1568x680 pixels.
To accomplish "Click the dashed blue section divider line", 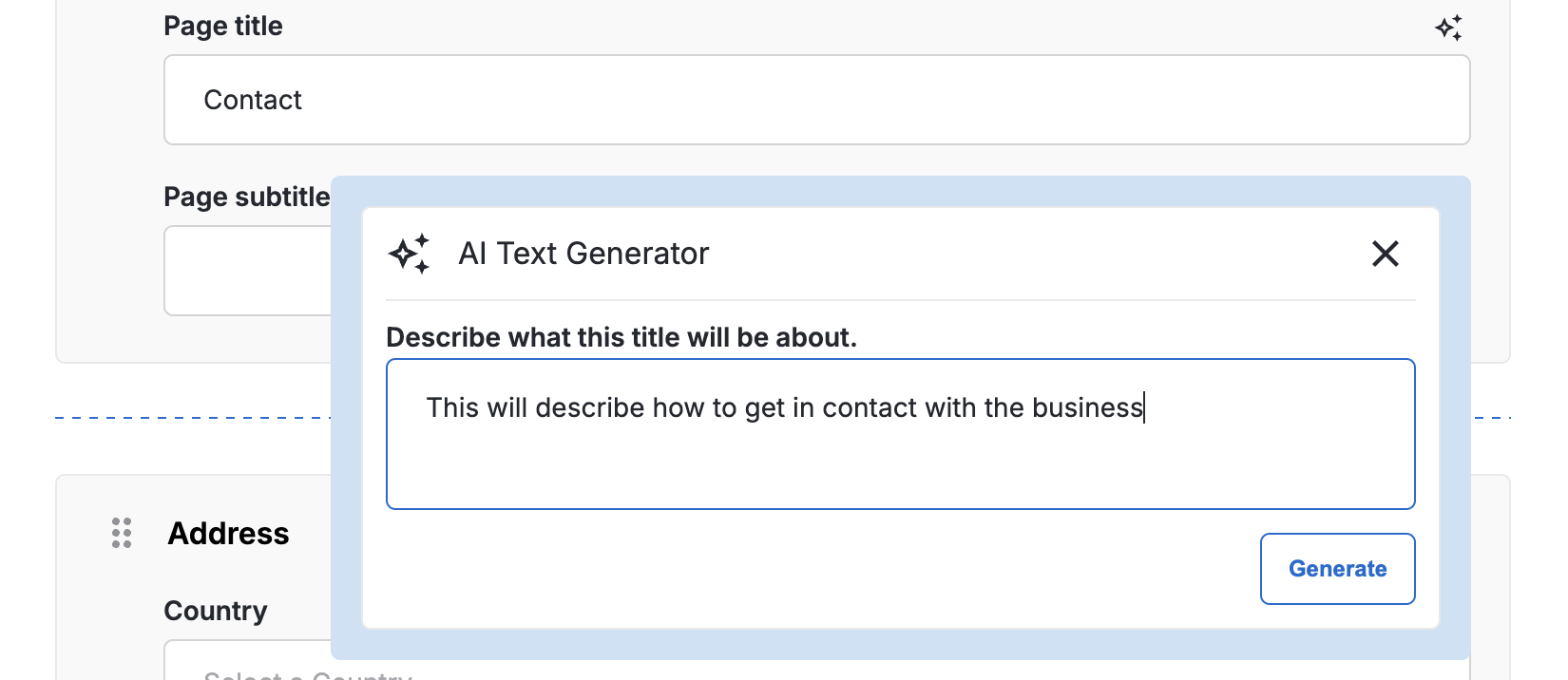I will [190, 417].
